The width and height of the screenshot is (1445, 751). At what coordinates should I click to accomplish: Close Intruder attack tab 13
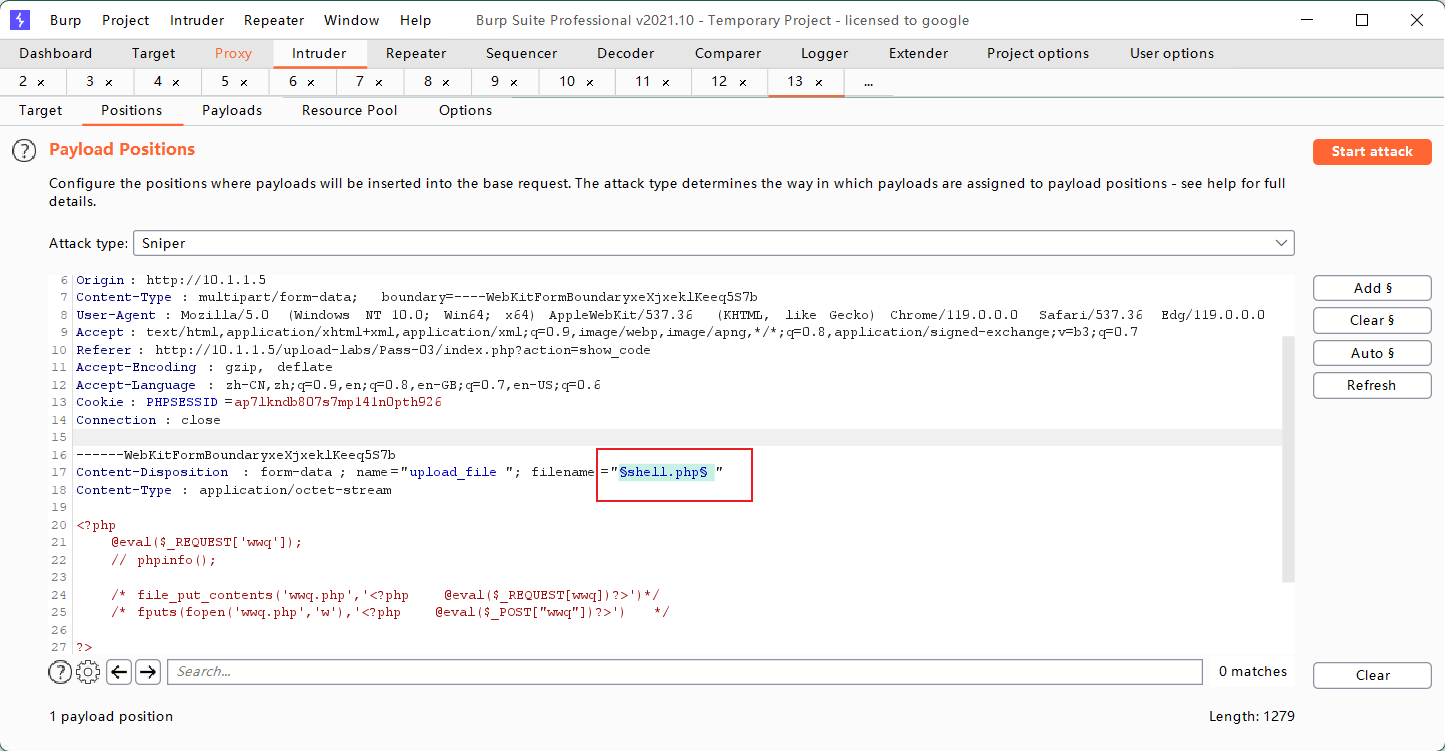(819, 82)
